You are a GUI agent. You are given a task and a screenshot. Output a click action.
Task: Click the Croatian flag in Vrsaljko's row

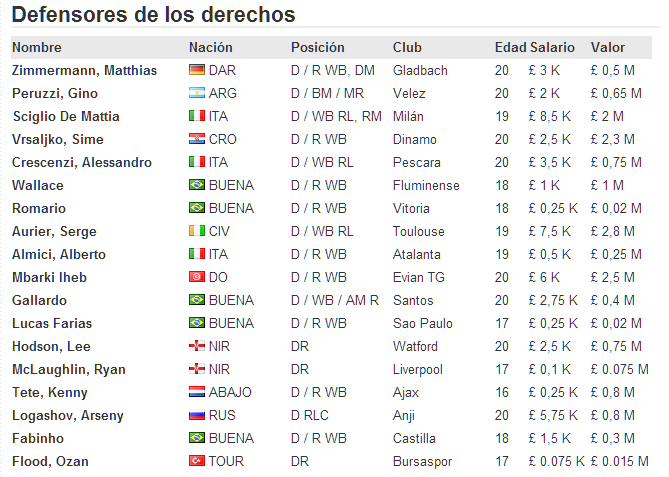tap(197, 139)
